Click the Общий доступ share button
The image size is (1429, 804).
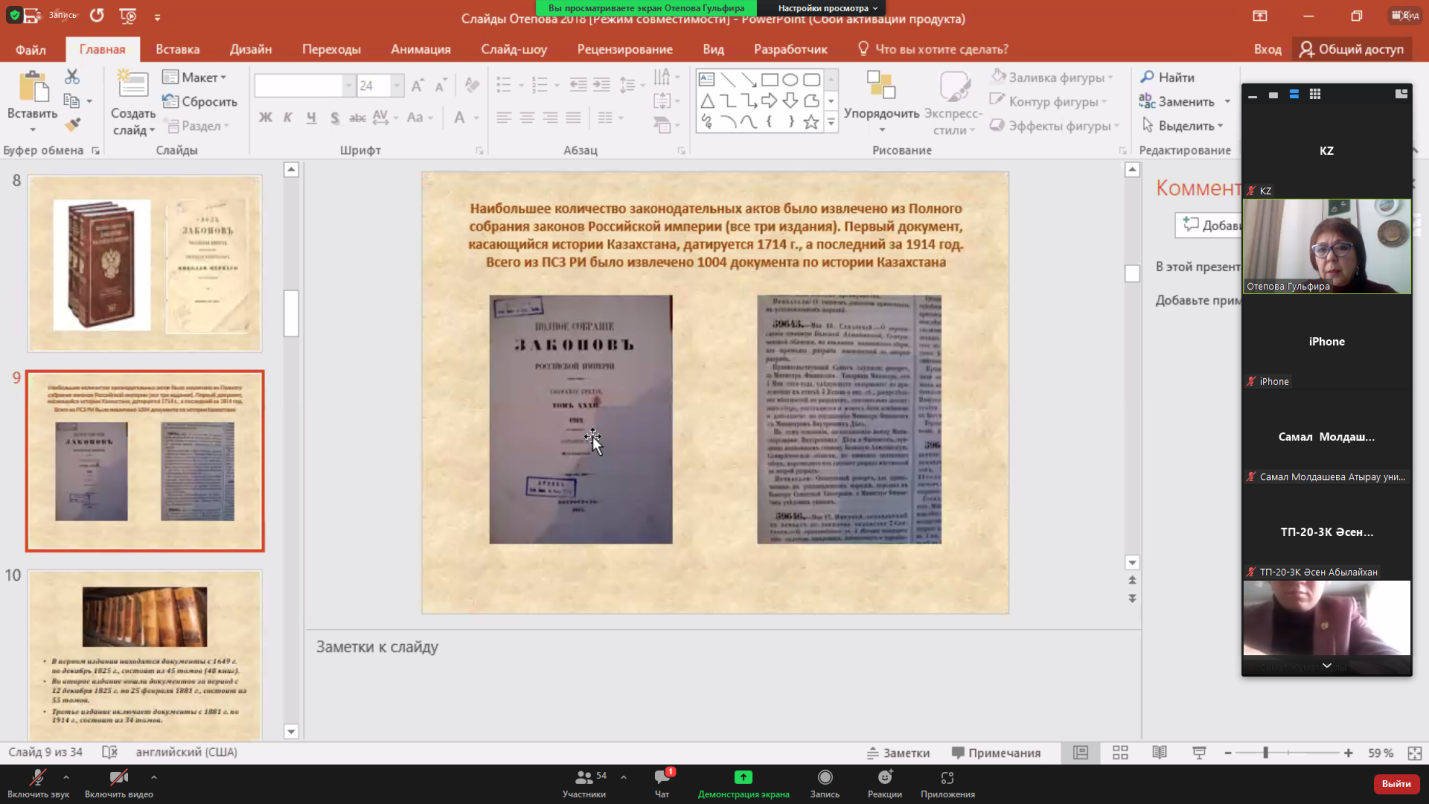[x=1351, y=49]
